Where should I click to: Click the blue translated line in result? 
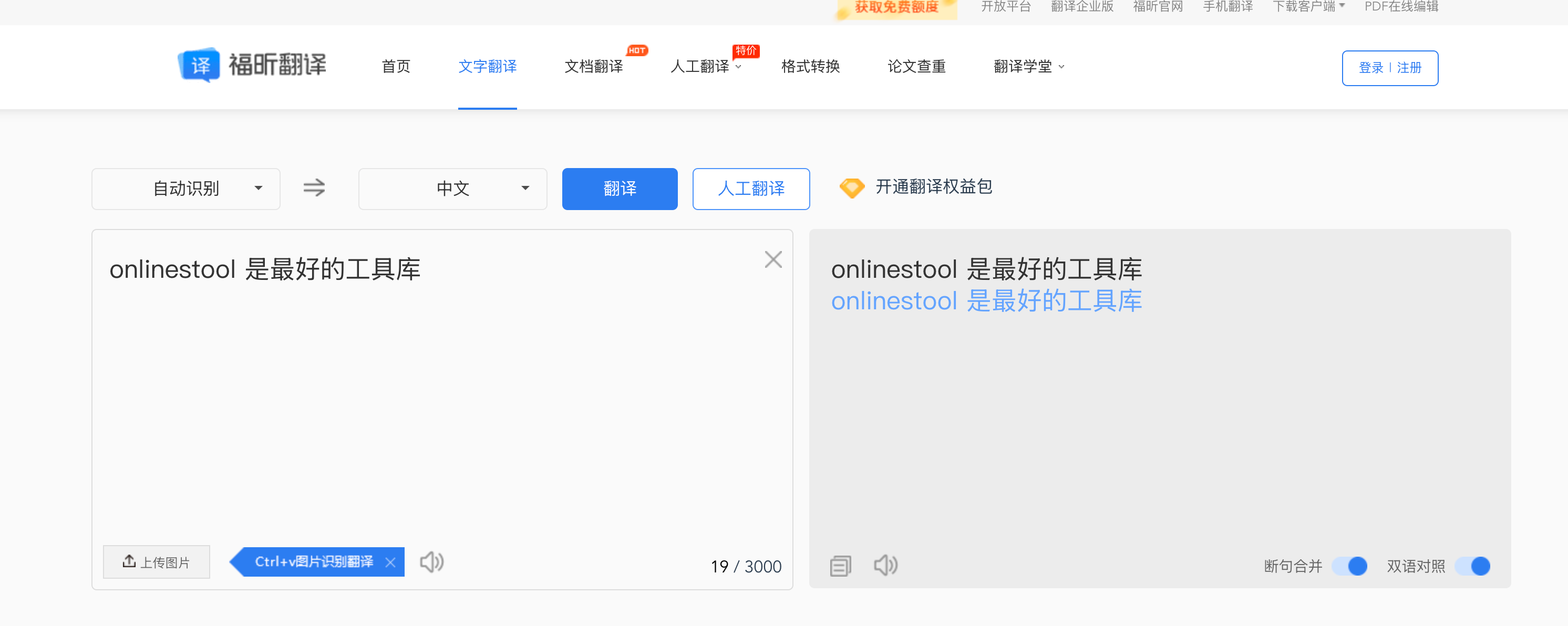(986, 301)
